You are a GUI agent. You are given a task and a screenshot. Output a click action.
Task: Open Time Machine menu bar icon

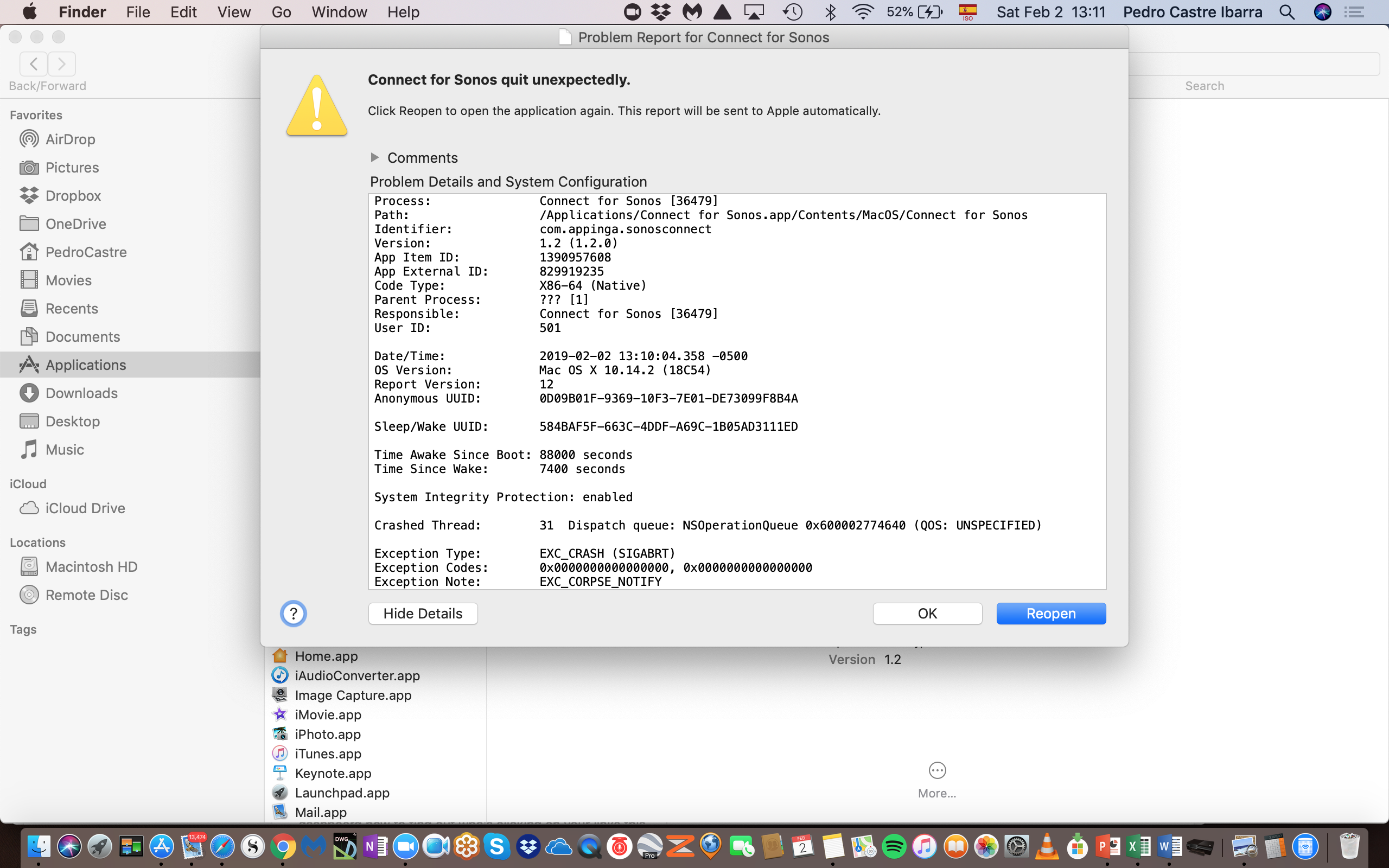(x=793, y=12)
